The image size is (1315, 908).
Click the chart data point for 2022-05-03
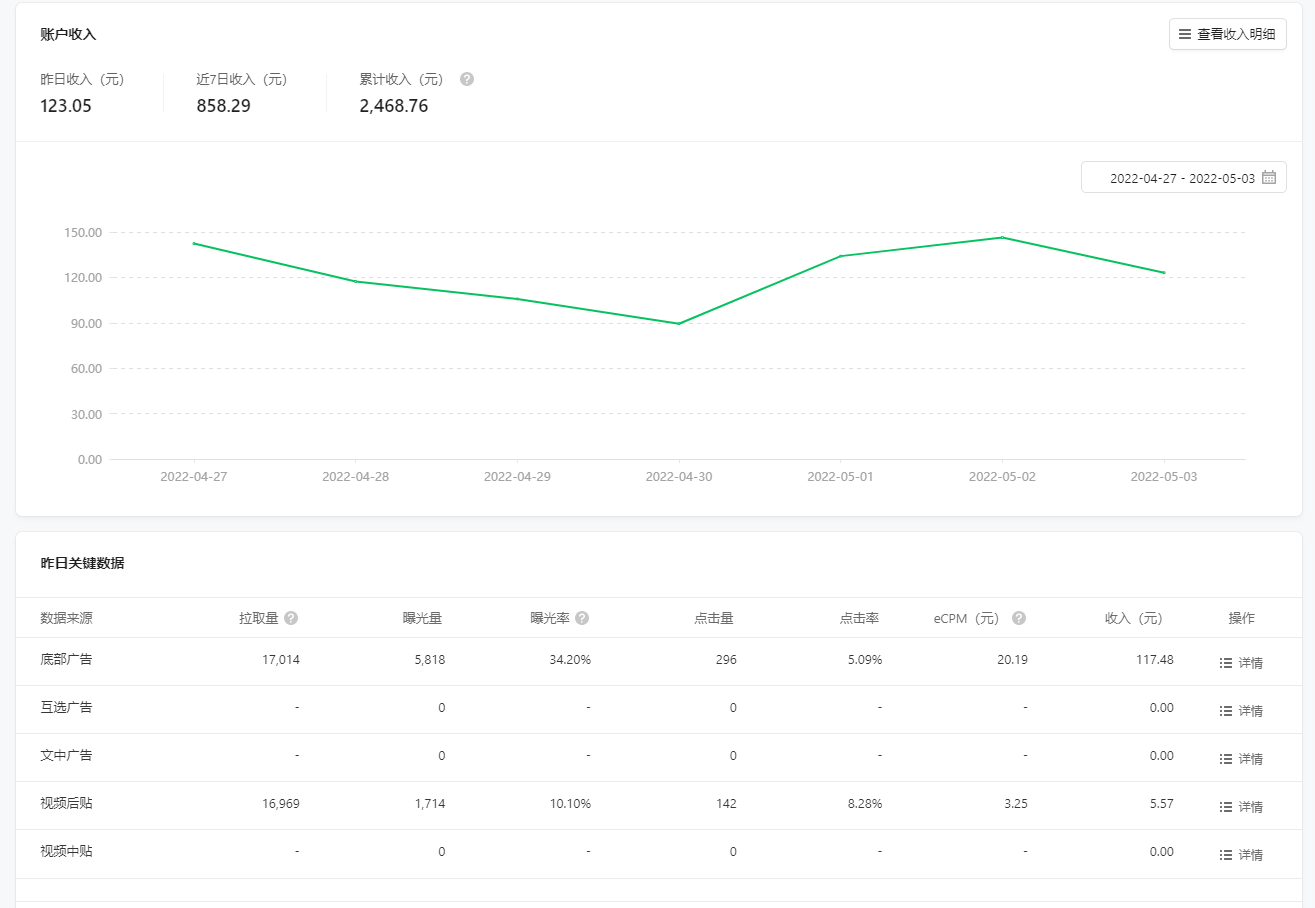tap(1163, 273)
